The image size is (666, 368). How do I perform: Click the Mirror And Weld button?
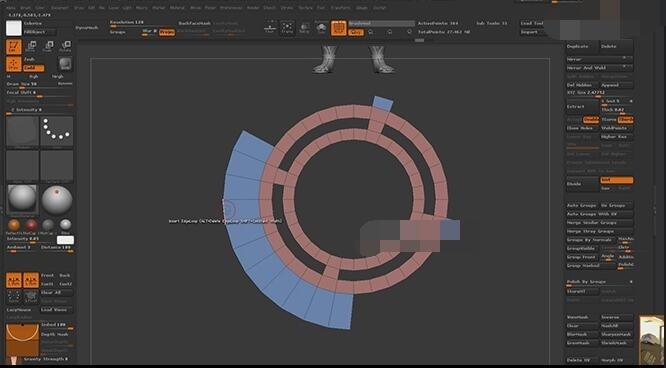599,68
